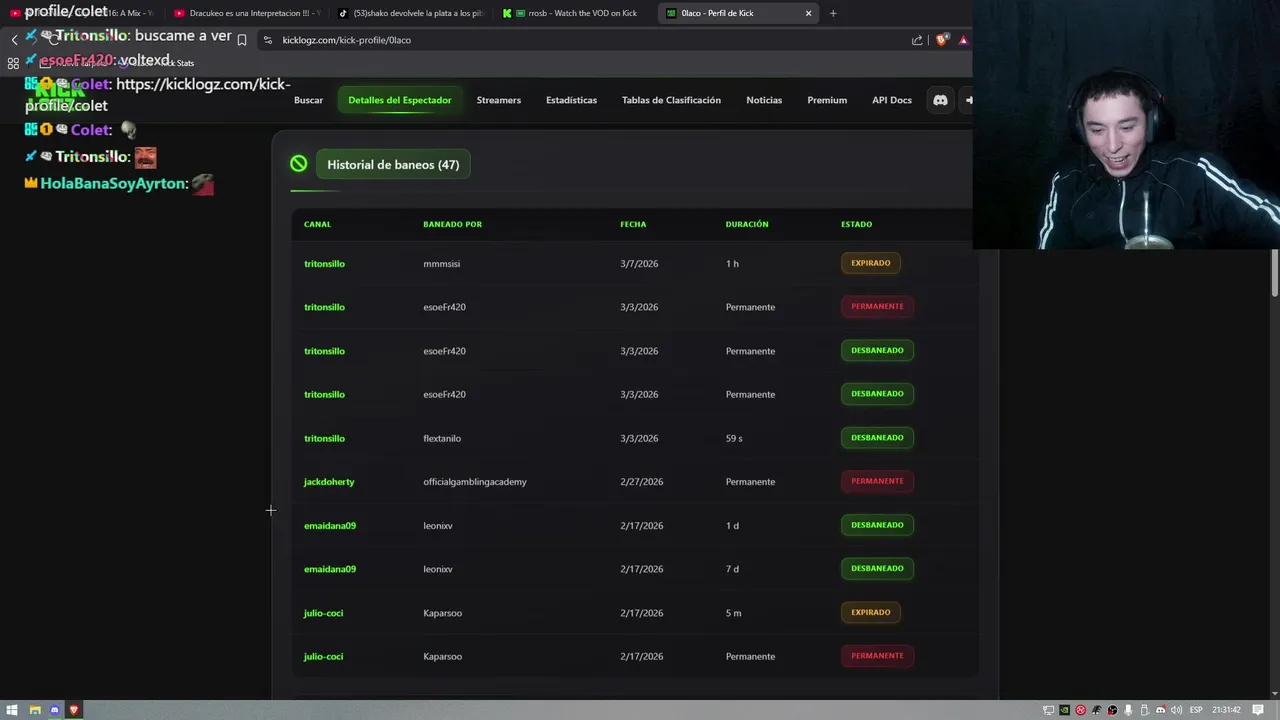Open julio-coci link in the Permanente row
Viewport: 1280px width, 720px height.
[323, 657]
